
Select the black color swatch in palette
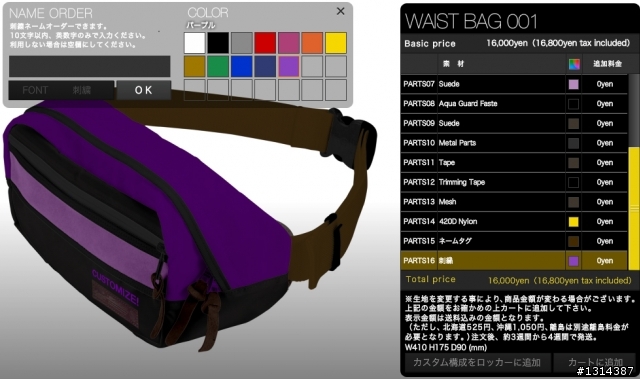click(x=218, y=43)
